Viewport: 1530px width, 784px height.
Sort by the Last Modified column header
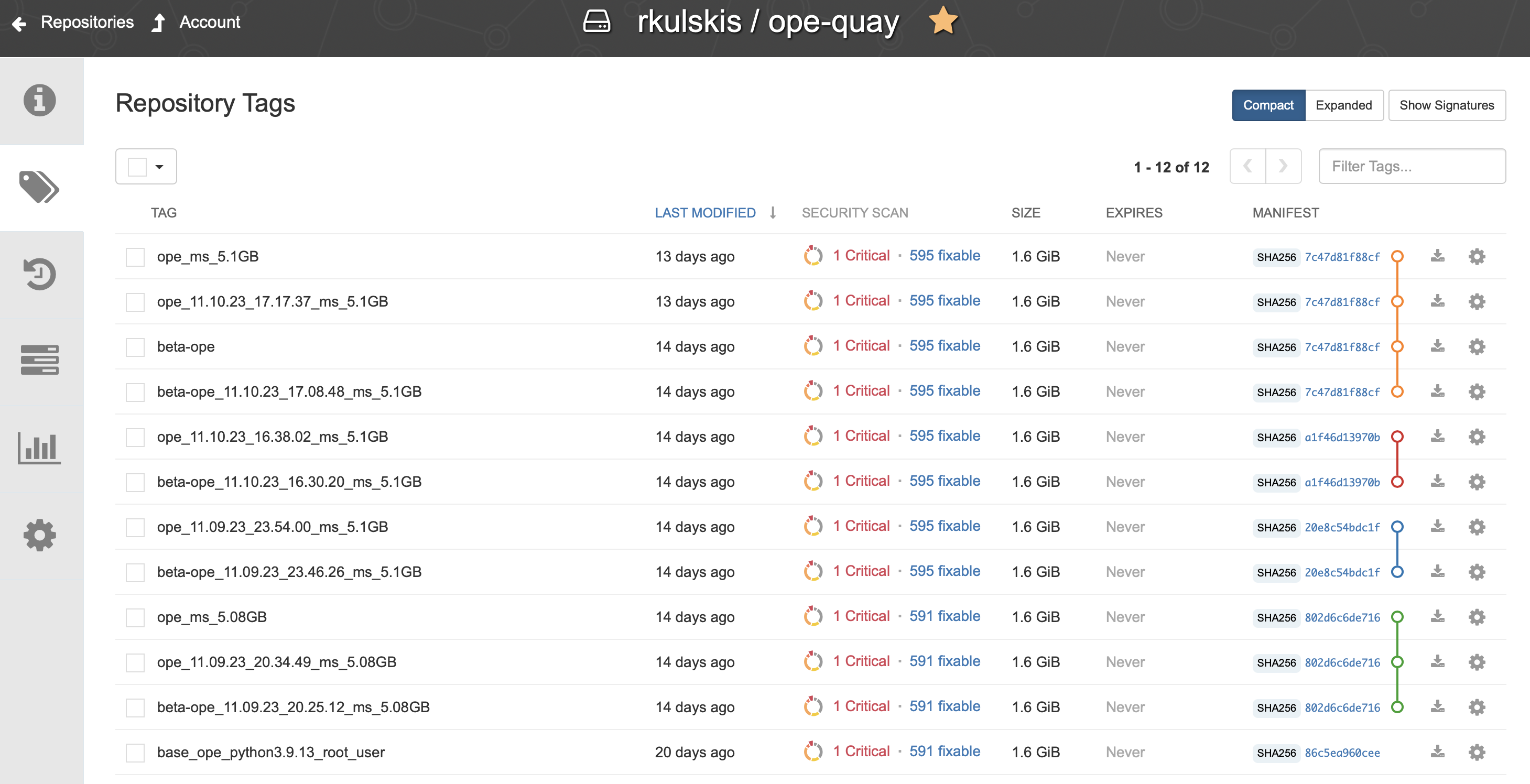(x=705, y=213)
